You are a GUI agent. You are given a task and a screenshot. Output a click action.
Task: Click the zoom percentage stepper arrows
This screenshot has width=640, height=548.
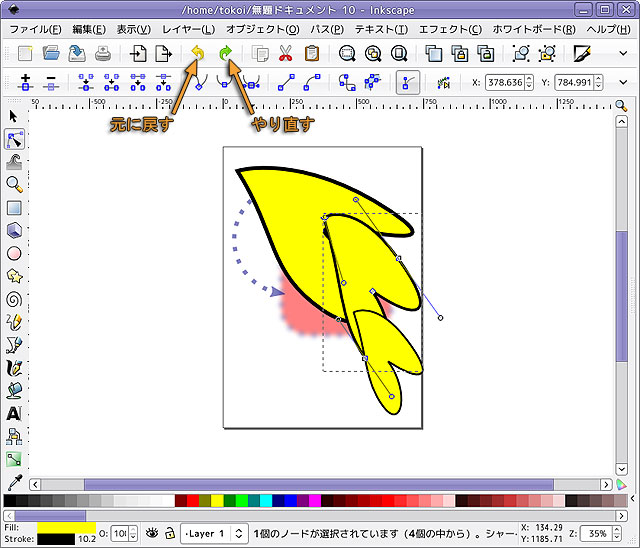[617, 533]
